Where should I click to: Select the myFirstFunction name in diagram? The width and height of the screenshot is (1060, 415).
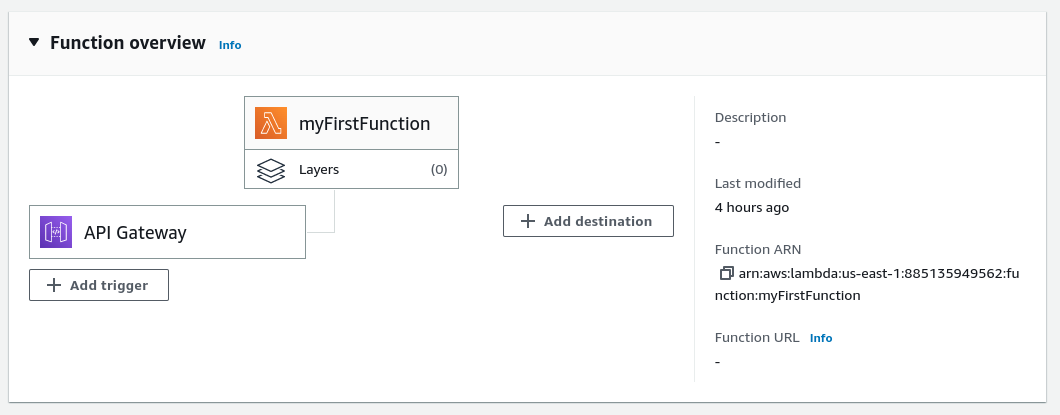(x=364, y=124)
